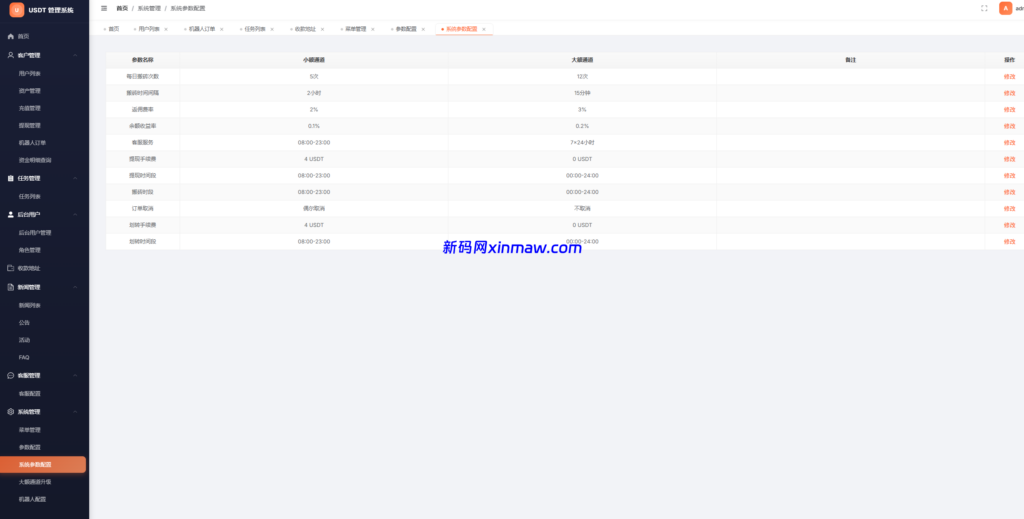
Task: Open 机器人订单 in the sidebar
Action: tap(33, 142)
